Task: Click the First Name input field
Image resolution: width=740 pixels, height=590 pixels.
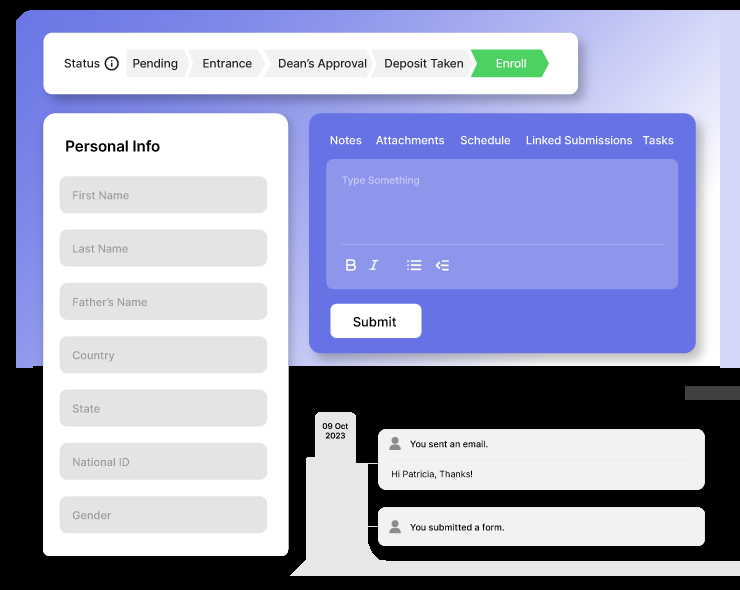Action: [x=163, y=195]
